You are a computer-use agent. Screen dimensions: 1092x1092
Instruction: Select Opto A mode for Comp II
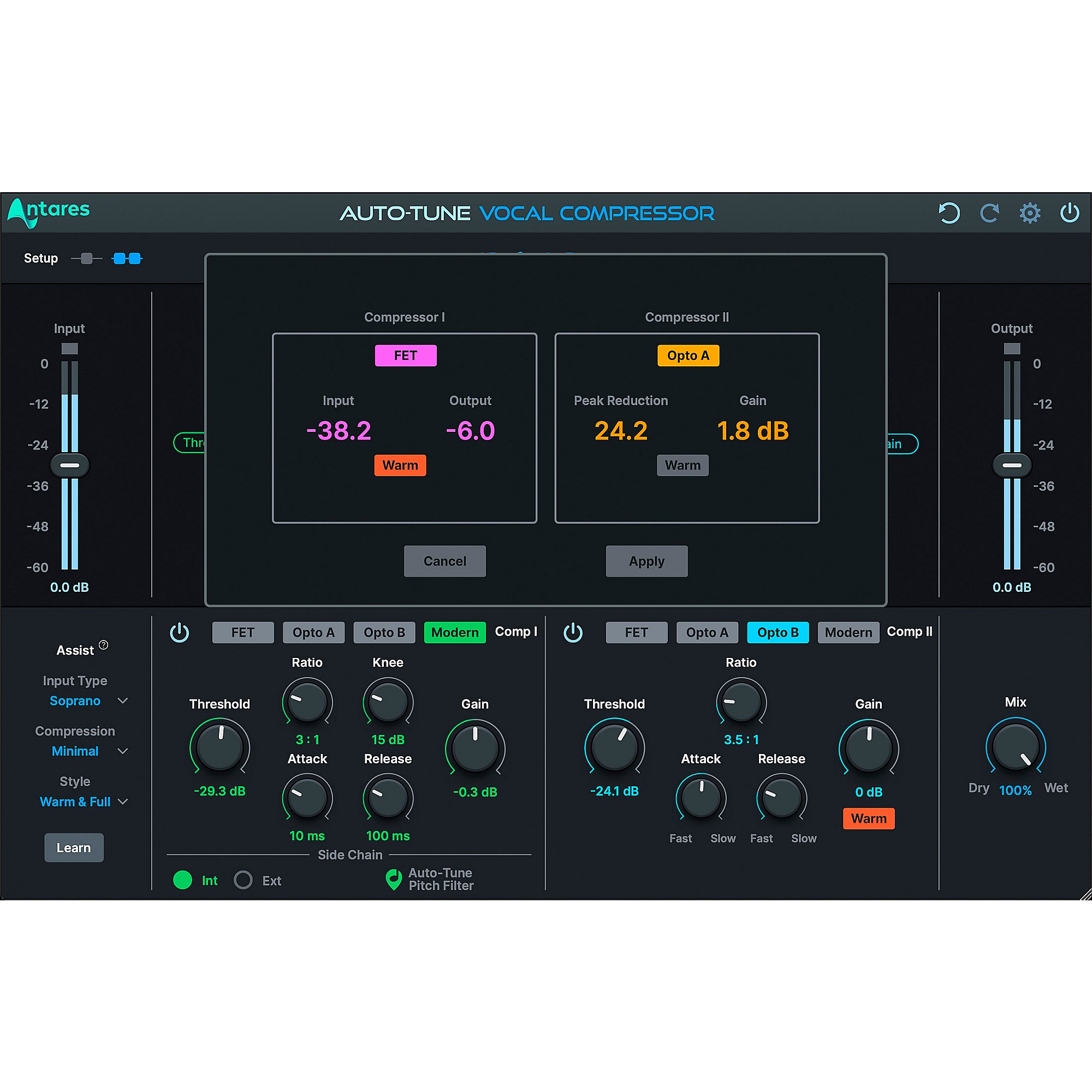click(707, 632)
